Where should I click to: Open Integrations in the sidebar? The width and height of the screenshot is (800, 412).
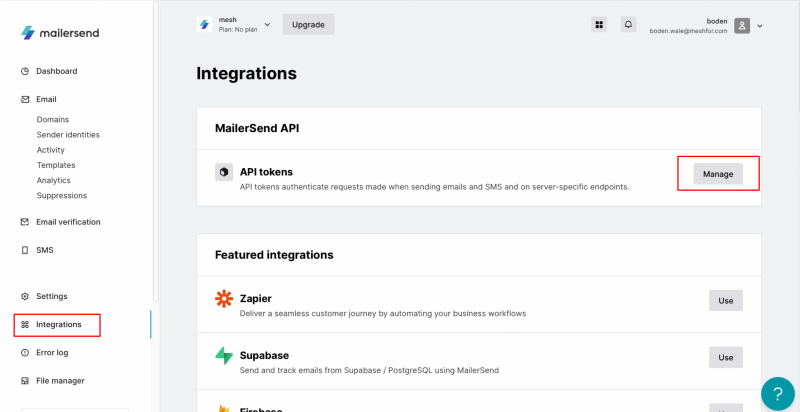[x=59, y=325]
